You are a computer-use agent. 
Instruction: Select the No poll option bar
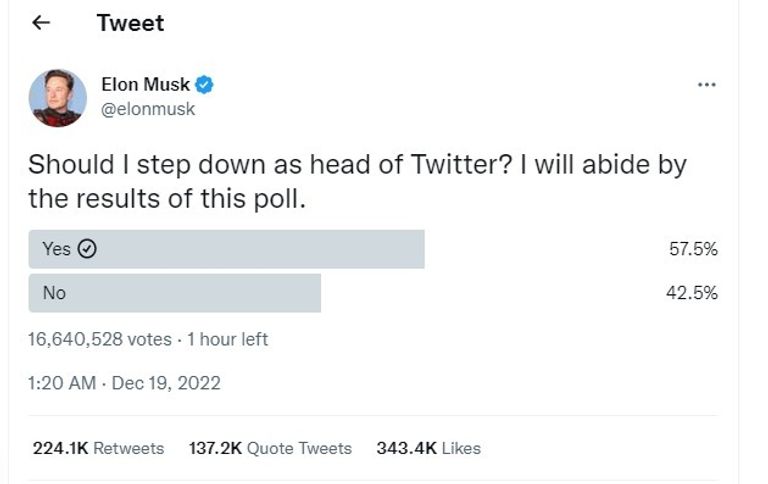tap(174, 293)
